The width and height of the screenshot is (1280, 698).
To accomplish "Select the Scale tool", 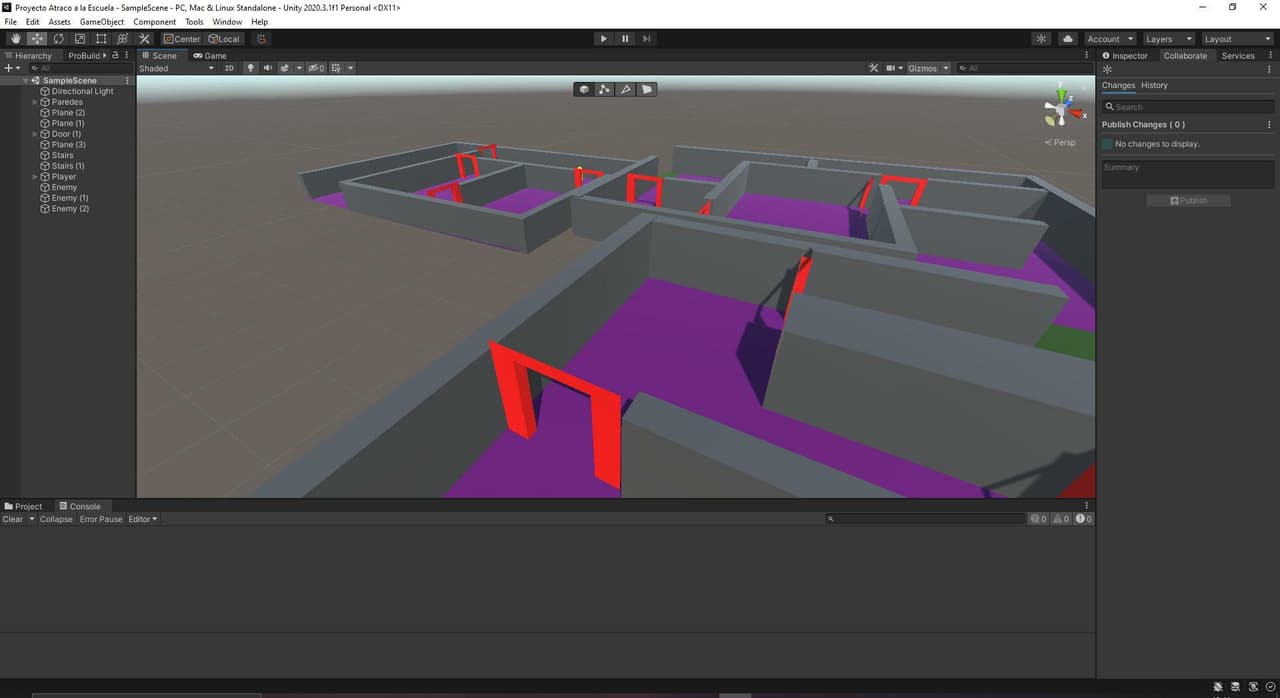I will 80,39.
